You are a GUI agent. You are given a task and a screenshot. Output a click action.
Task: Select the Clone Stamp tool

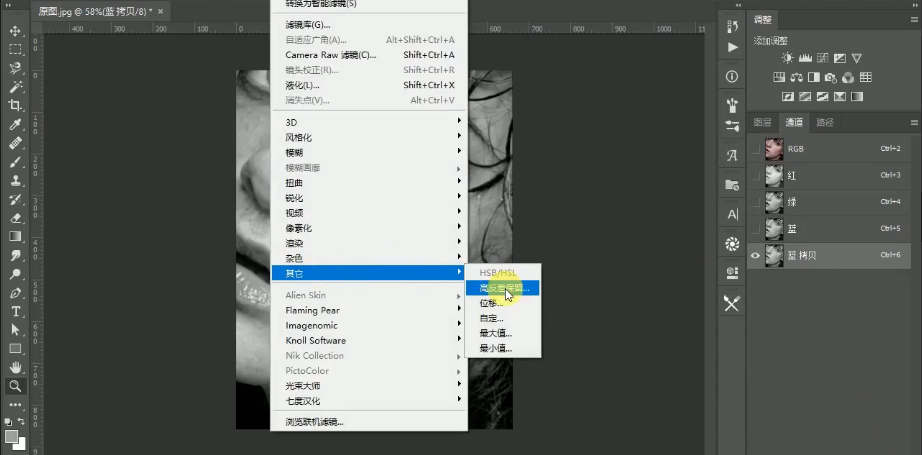(15, 181)
